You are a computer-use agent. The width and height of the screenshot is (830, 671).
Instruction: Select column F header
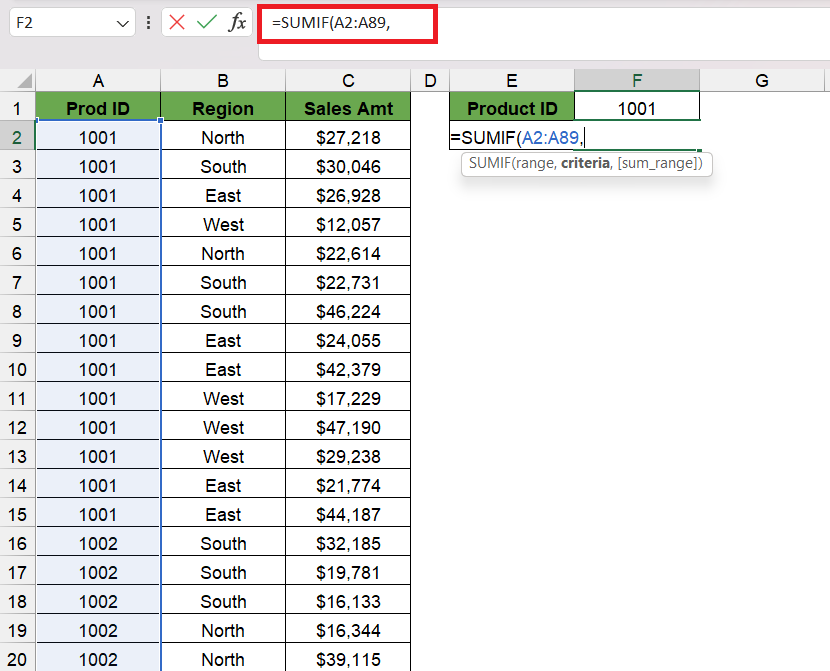(x=637, y=80)
